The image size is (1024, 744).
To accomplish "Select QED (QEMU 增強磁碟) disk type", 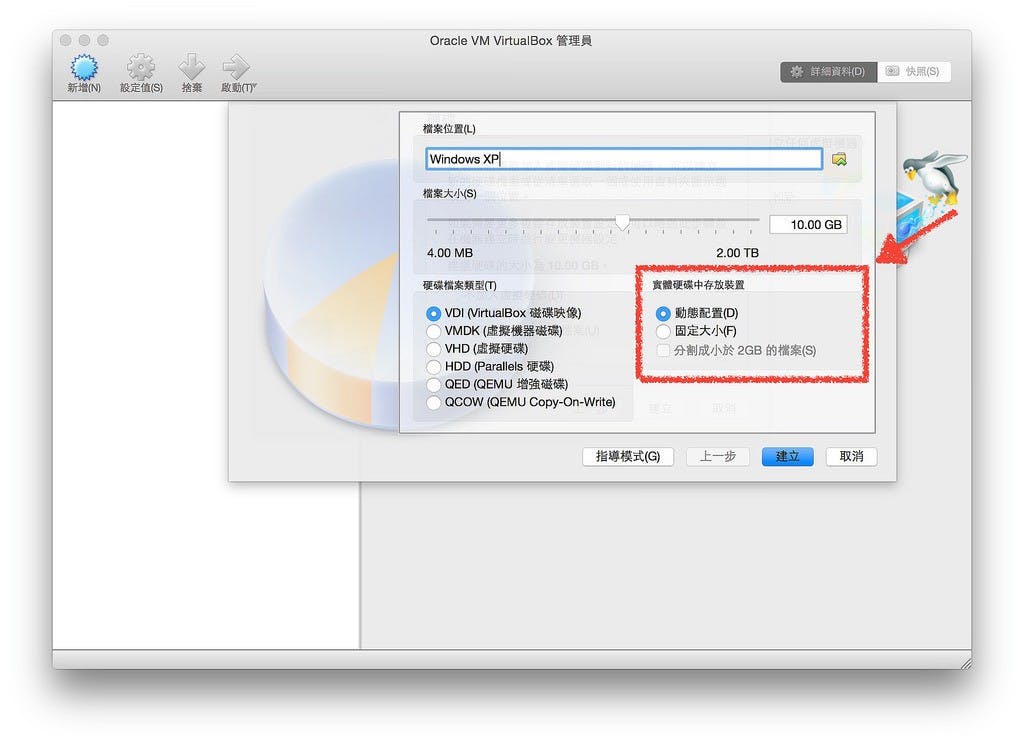I will click(x=433, y=384).
